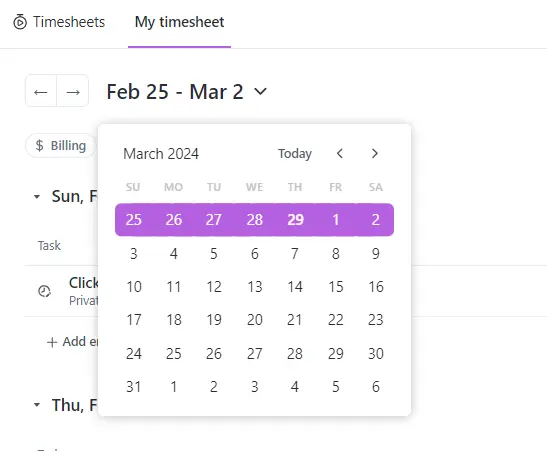This screenshot has width=547, height=451.
Task: Collapse the Sun day section
Action: pos(37,196)
